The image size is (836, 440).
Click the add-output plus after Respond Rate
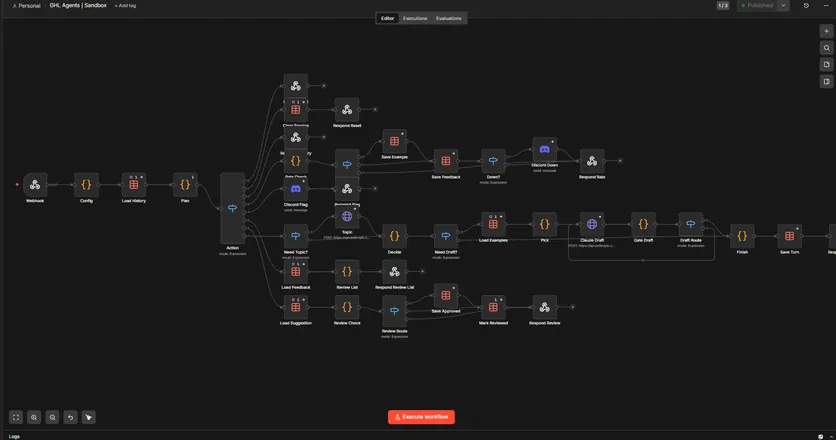pos(620,161)
